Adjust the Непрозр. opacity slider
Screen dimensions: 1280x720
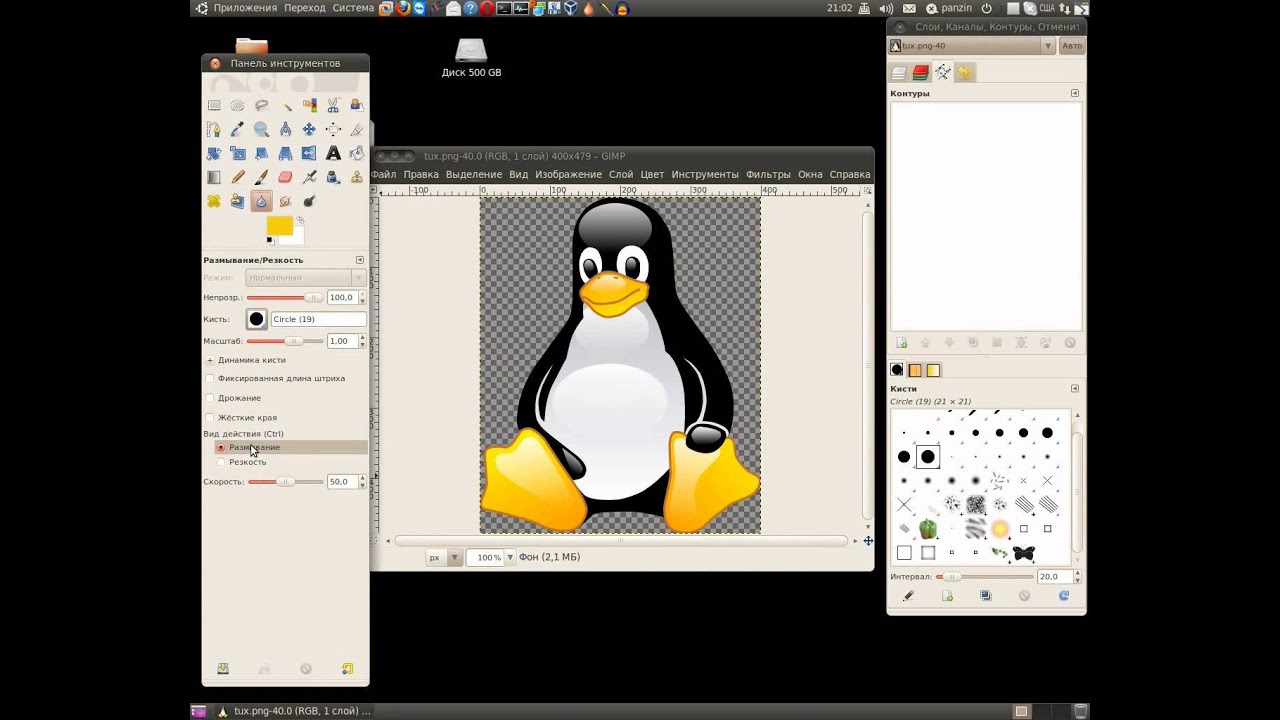pos(285,298)
